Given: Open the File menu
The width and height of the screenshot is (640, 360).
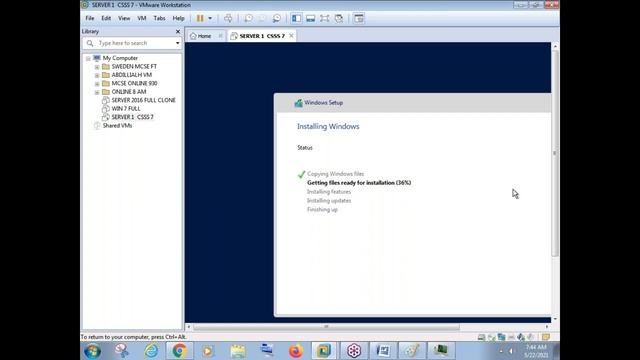Looking at the screenshot, I should point(90,18).
